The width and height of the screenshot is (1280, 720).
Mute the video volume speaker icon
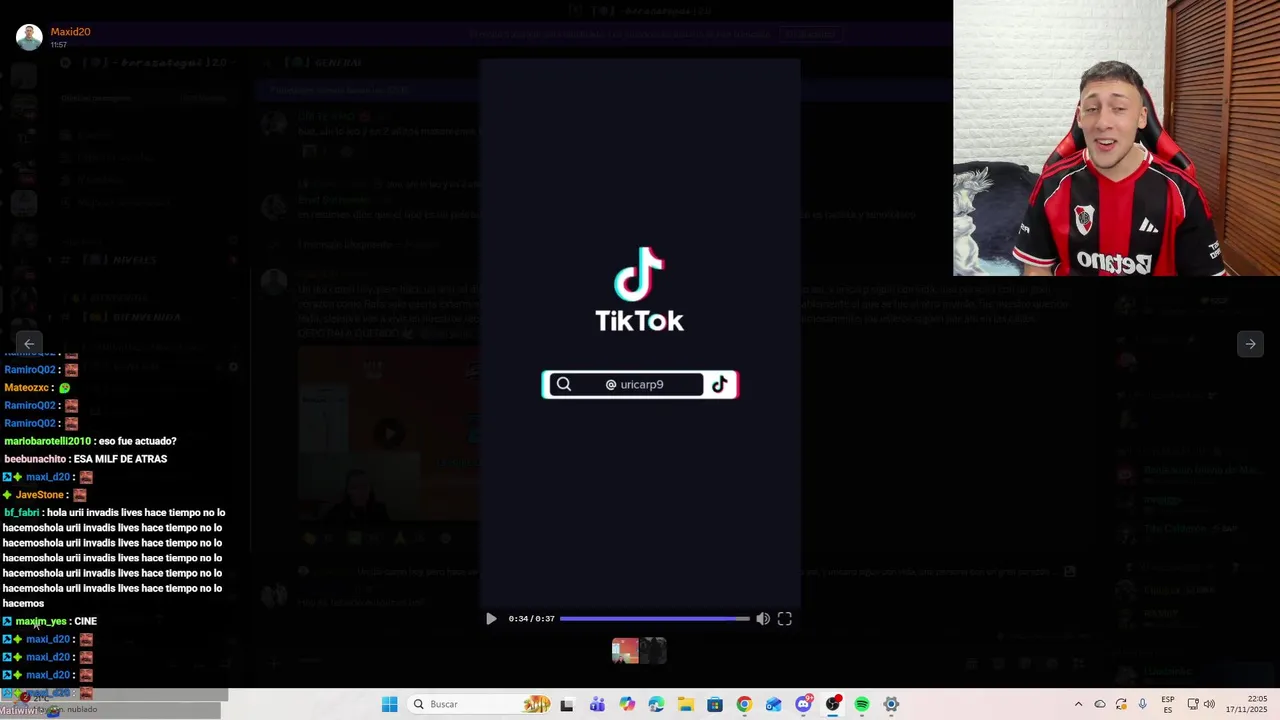pyautogui.click(x=763, y=619)
